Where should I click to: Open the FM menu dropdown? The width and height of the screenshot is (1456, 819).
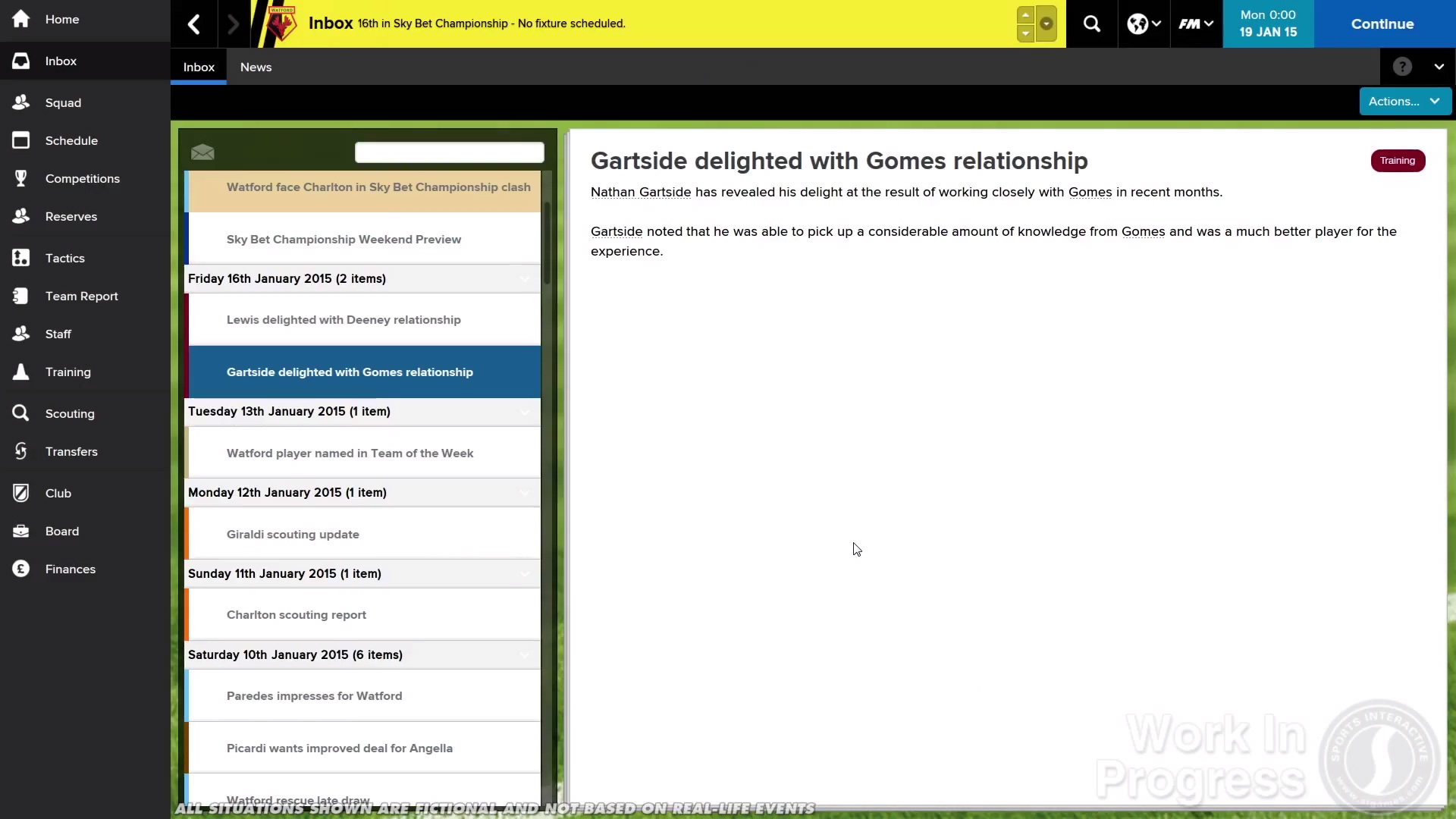(1196, 24)
